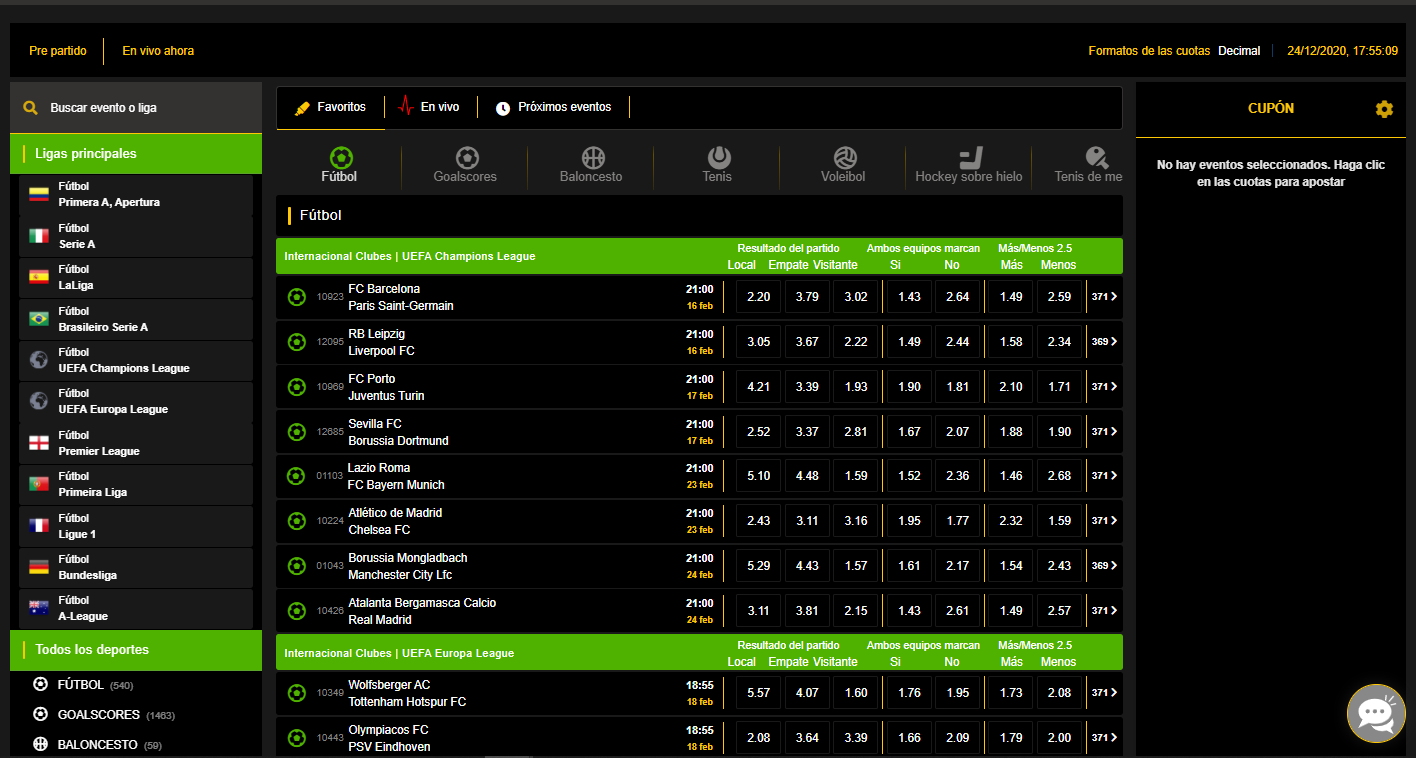Screen dimensions: 1416x758
Task: Click the Buscar evento o liga field
Action: coord(136,108)
